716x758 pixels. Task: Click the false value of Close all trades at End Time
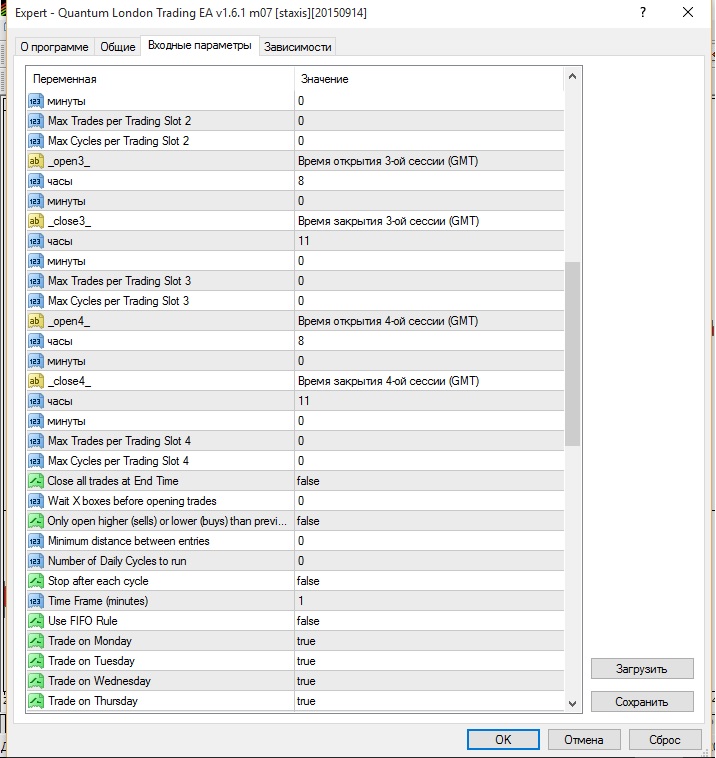[308, 481]
